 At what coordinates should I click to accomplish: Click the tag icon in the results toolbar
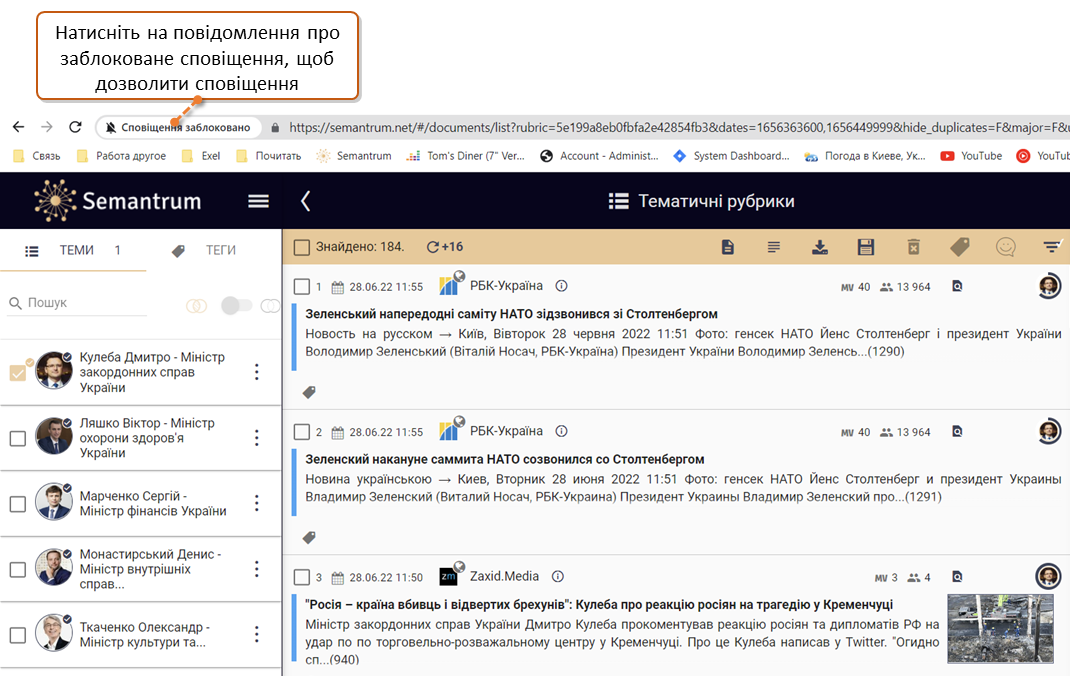pos(960,247)
